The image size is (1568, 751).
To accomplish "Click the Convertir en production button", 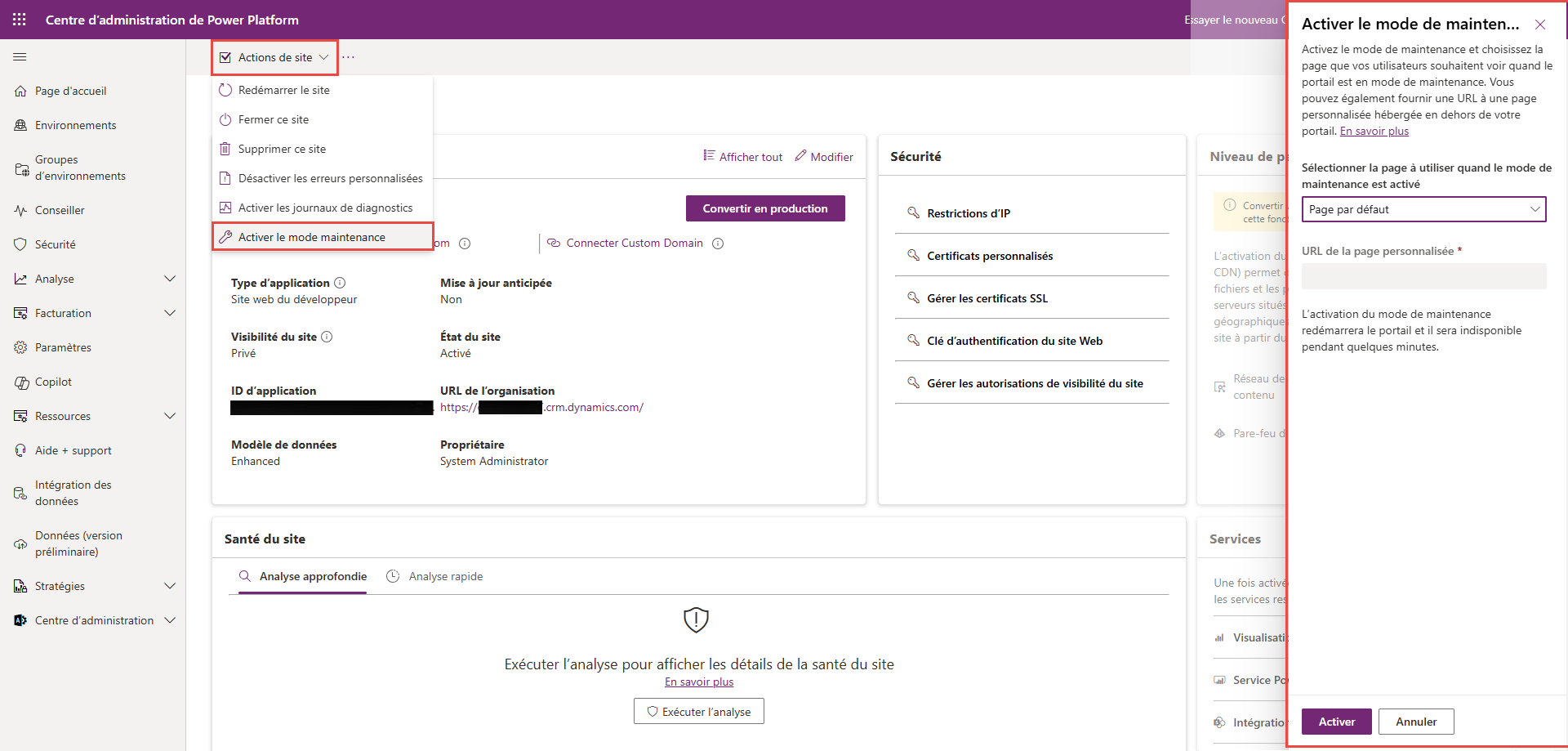I will pyautogui.click(x=764, y=208).
